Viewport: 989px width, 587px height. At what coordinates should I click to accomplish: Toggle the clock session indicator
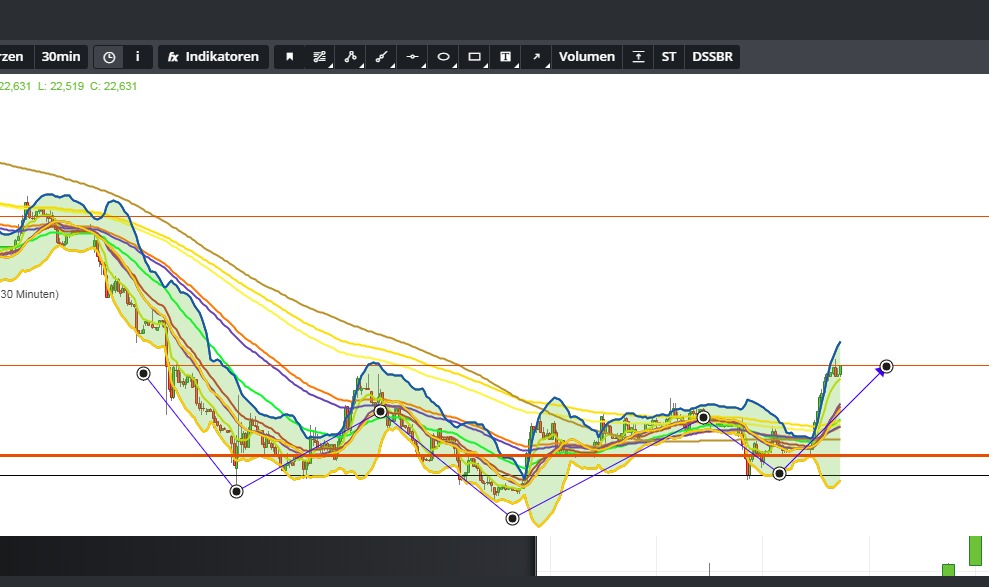point(107,57)
